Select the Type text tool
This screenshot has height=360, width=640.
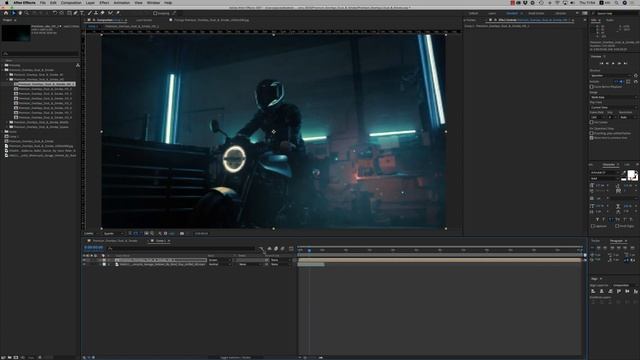82,13
